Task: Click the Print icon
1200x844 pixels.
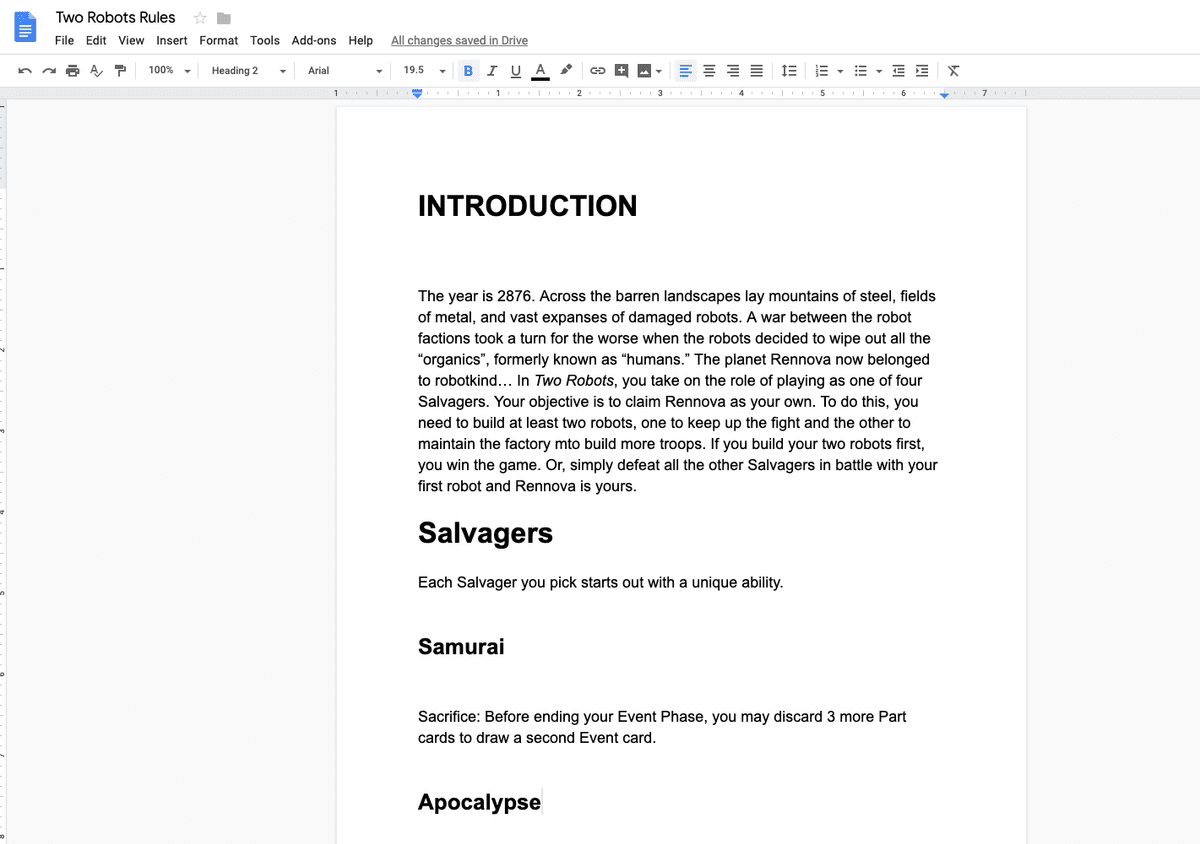Action: pos(72,71)
